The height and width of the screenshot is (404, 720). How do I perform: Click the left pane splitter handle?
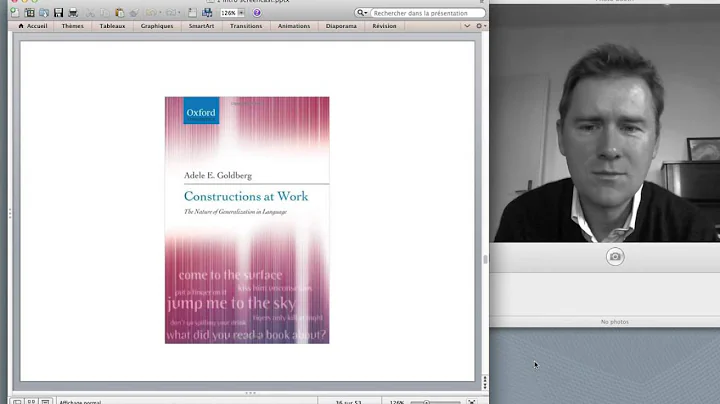pos(10,213)
